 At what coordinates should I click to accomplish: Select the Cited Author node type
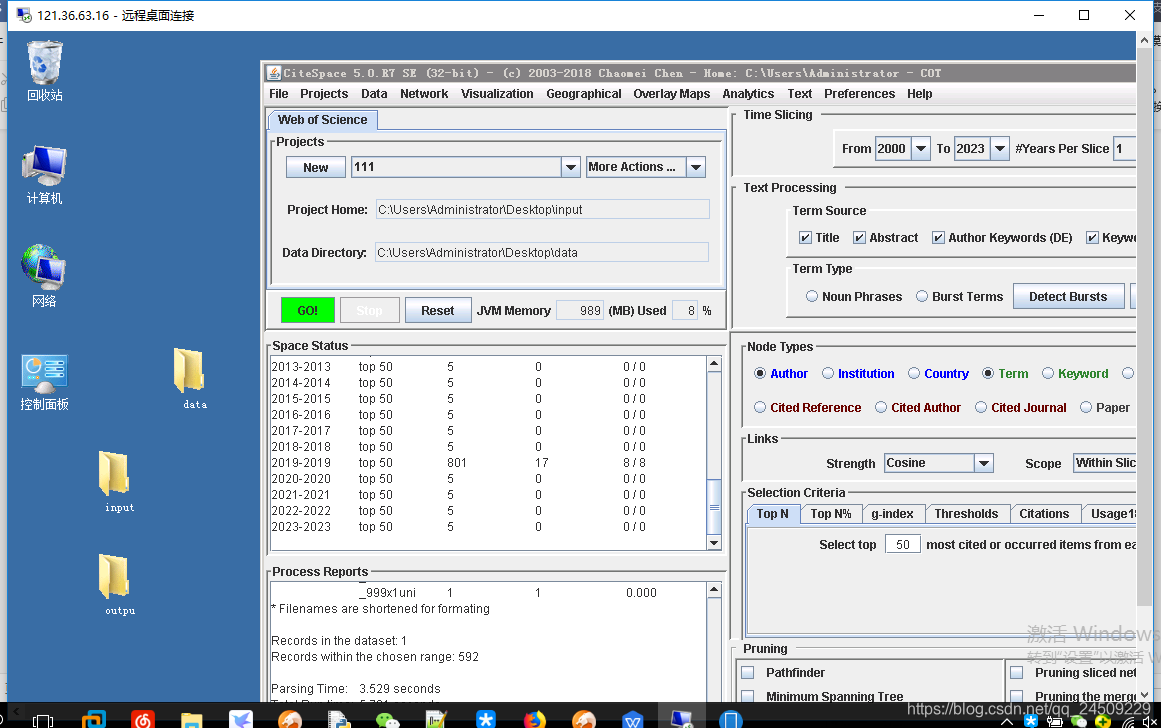pos(880,407)
